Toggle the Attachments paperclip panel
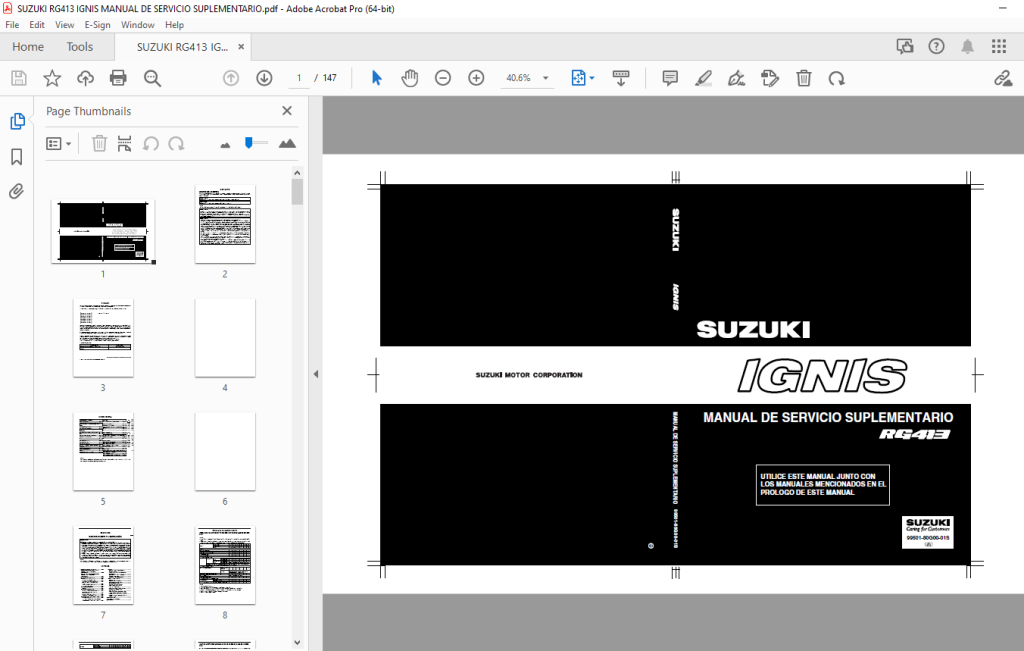The width and height of the screenshot is (1024, 651). [17, 191]
